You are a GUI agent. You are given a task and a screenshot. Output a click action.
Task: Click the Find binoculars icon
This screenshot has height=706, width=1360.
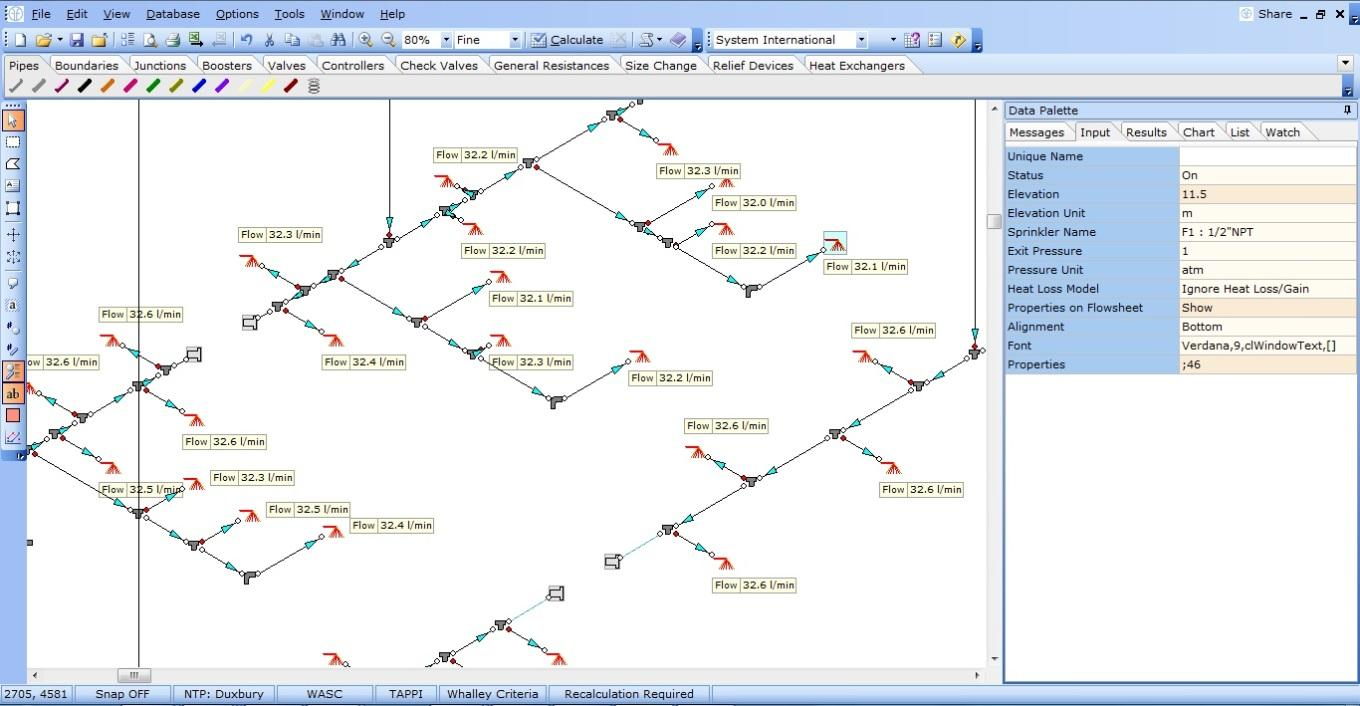(337, 40)
